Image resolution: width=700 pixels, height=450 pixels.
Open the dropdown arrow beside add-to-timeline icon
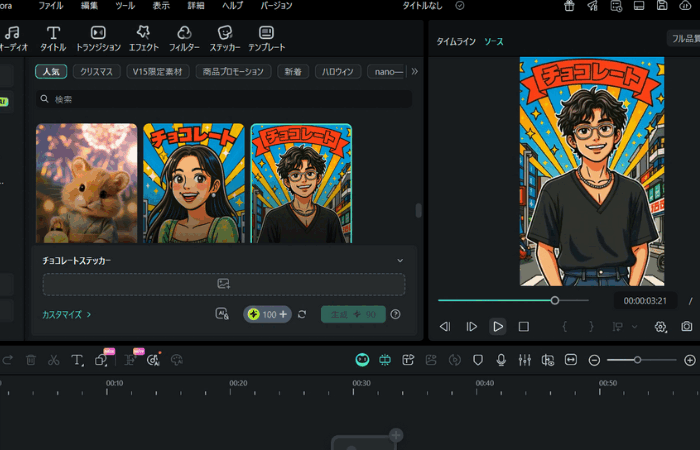634,327
